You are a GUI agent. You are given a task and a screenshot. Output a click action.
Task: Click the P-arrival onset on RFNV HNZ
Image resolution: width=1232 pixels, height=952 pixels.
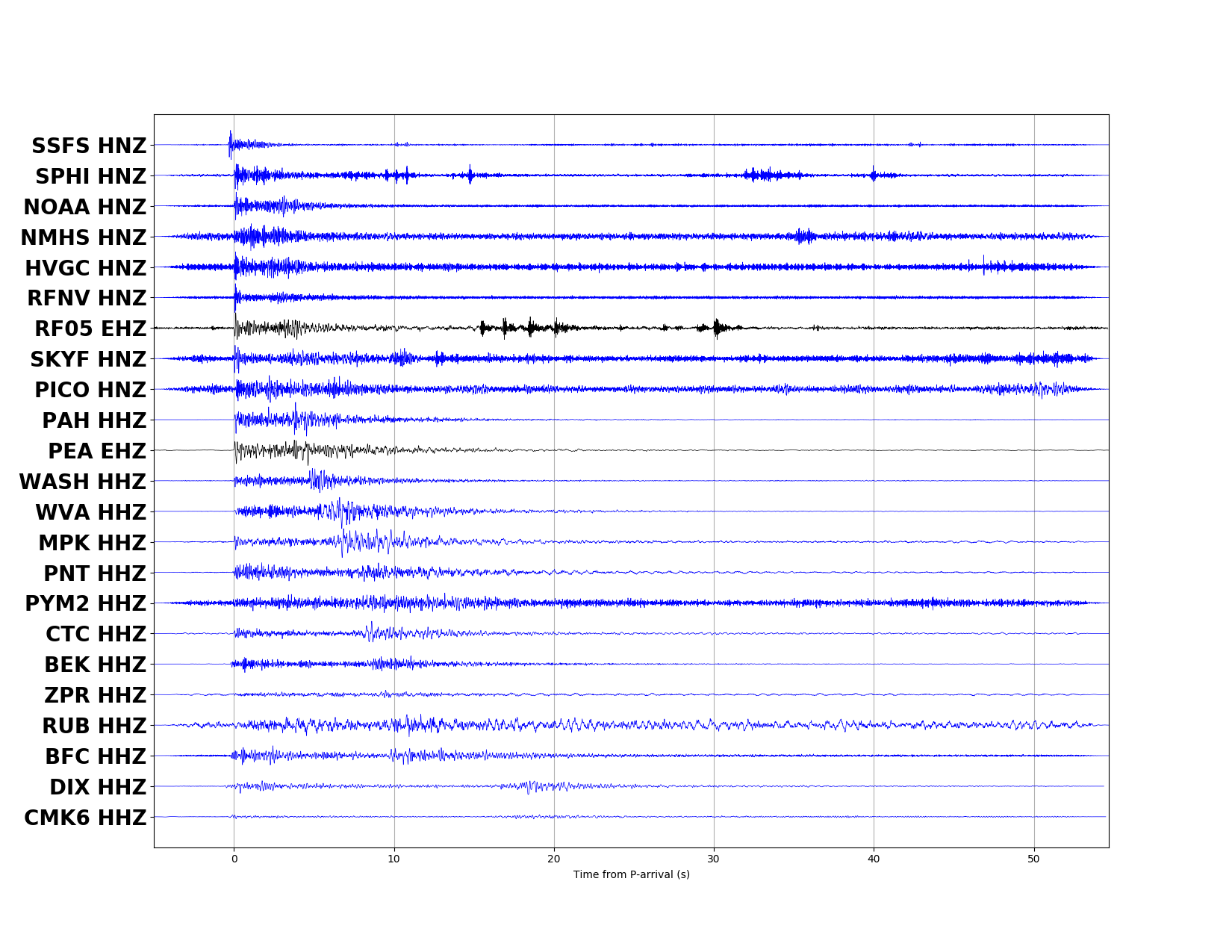coord(235,297)
